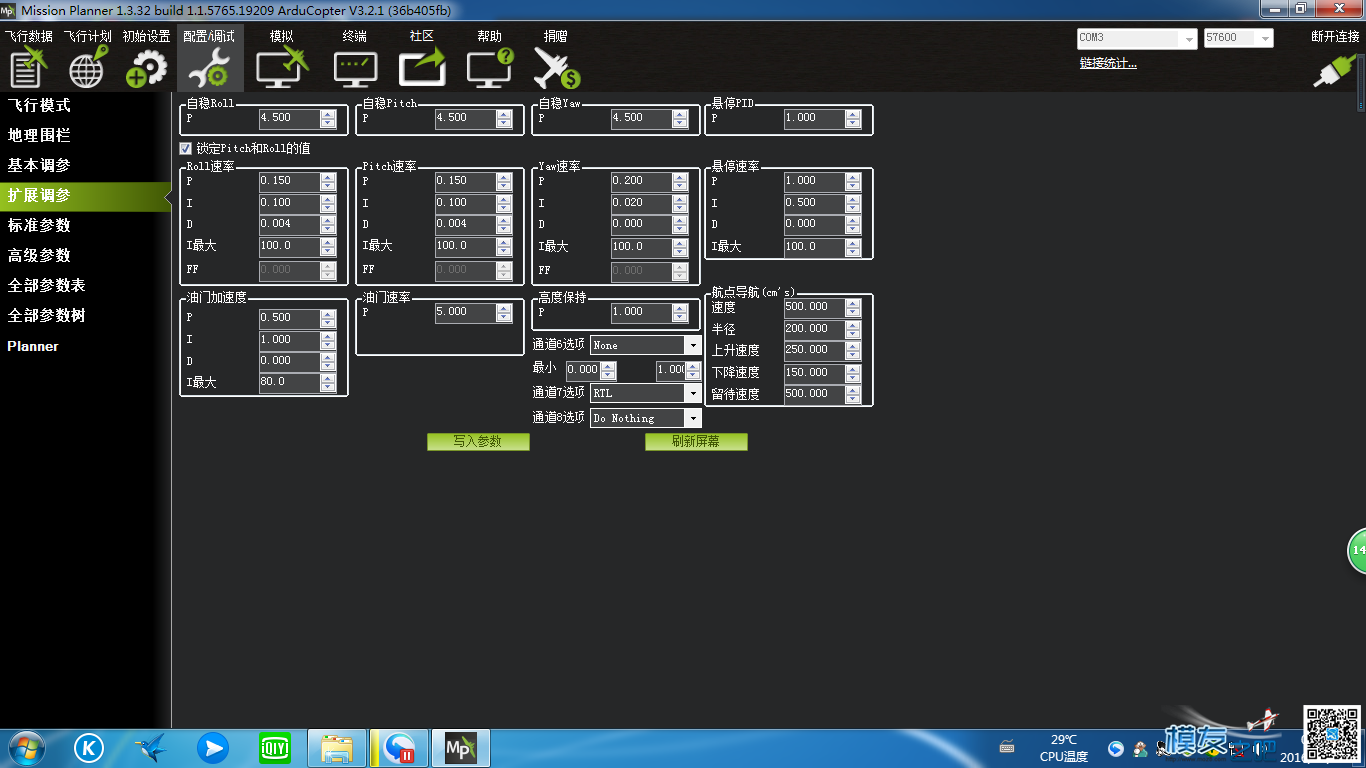The width and height of the screenshot is (1366, 768).
Task: Click 通道6 最小 0.000 field
Action: pyautogui.click(x=583, y=370)
